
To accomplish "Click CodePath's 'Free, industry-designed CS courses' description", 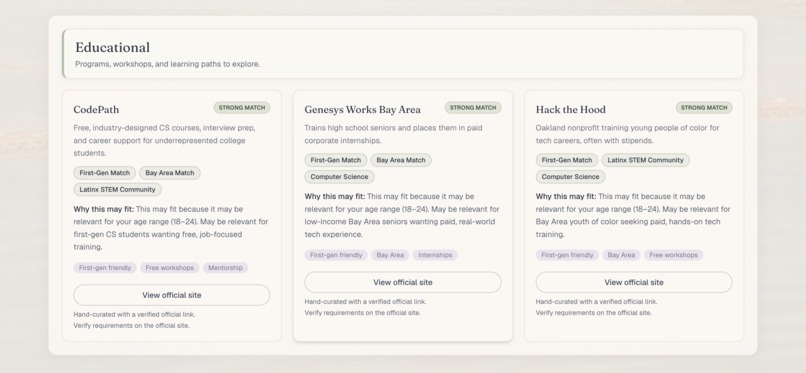I will pos(164,140).
